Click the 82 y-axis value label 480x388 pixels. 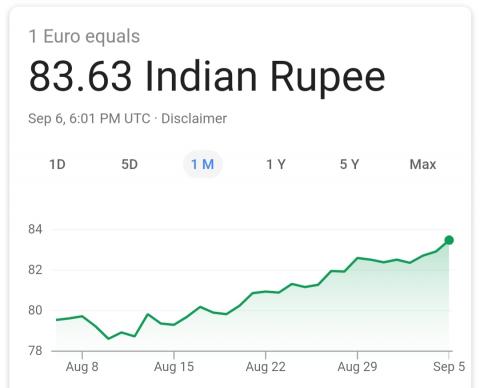(35, 270)
